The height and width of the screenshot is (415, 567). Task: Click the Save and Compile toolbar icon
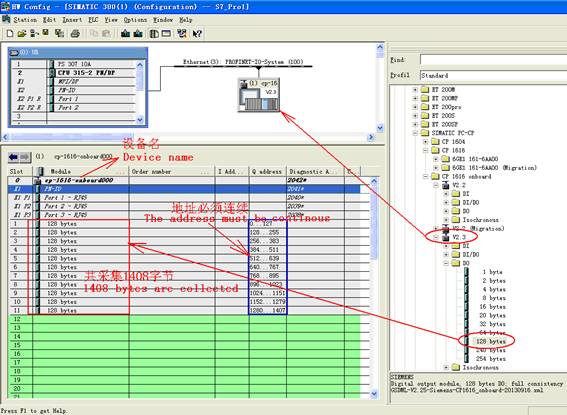coord(59,34)
